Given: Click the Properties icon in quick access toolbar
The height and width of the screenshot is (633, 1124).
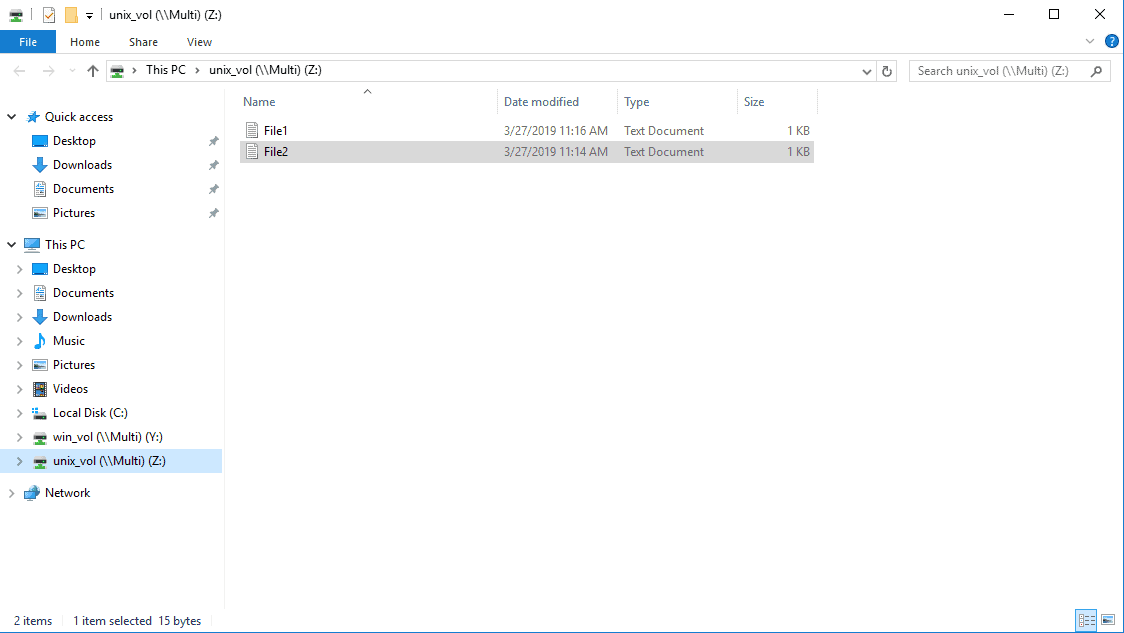Looking at the screenshot, I should point(48,15).
